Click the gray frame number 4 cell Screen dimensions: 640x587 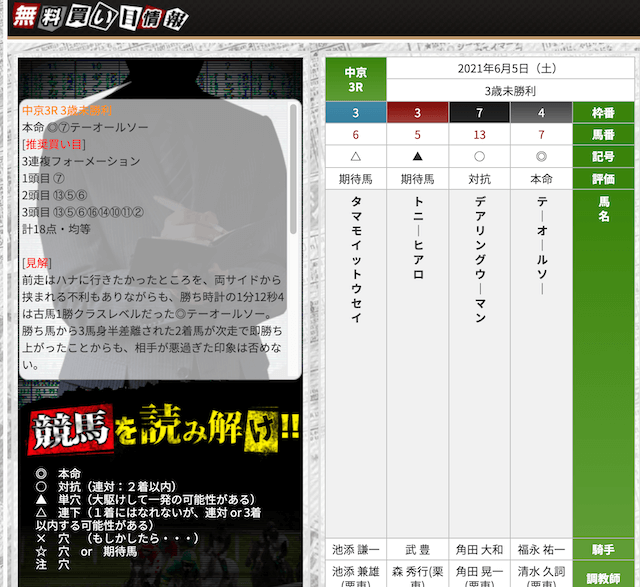pyautogui.click(x=541, y=113)
